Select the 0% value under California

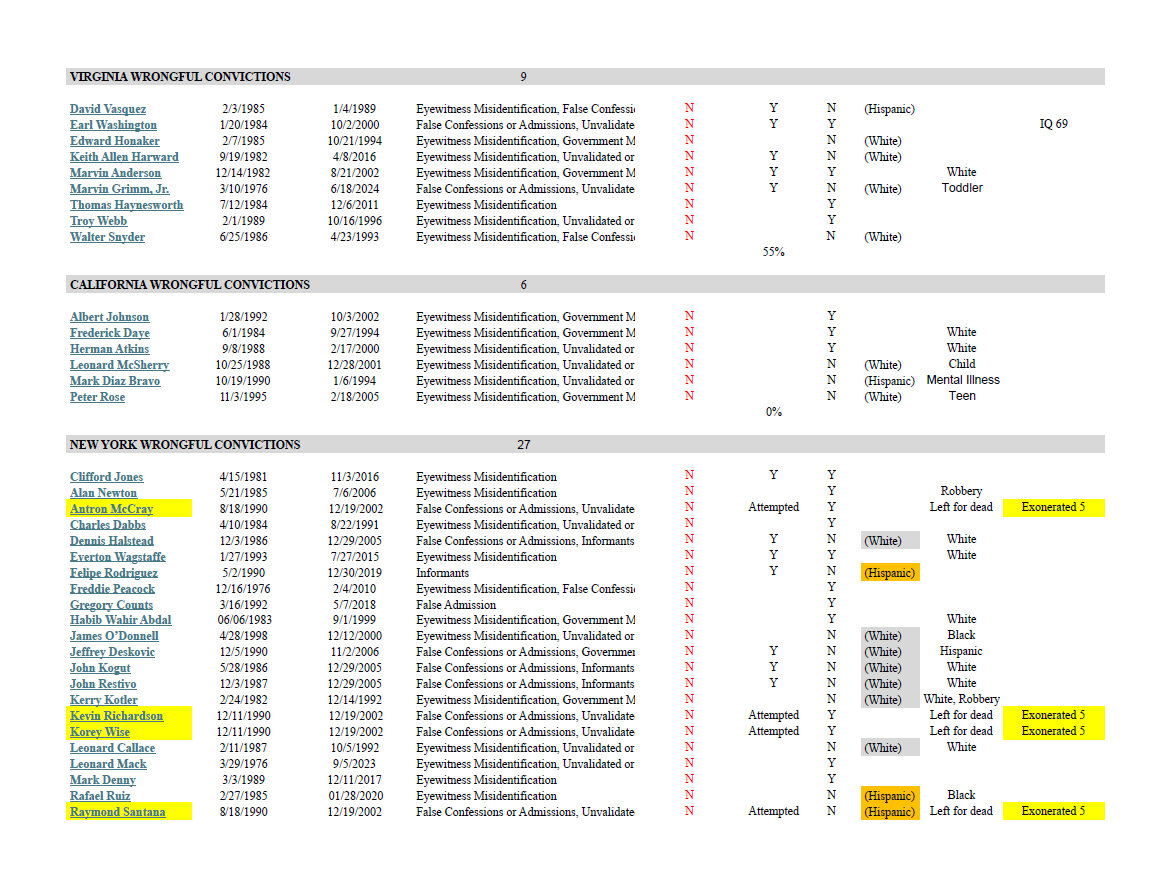[x=774, y=412]
